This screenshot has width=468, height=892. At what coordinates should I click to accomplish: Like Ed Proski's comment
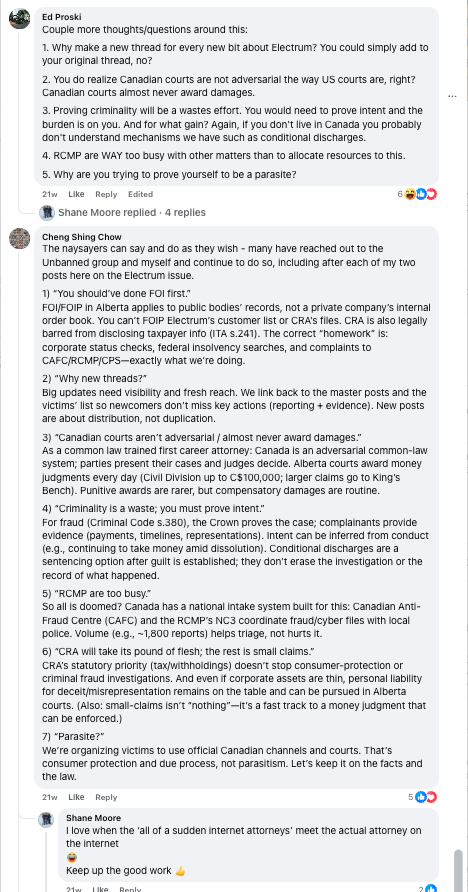click(76, 195)
